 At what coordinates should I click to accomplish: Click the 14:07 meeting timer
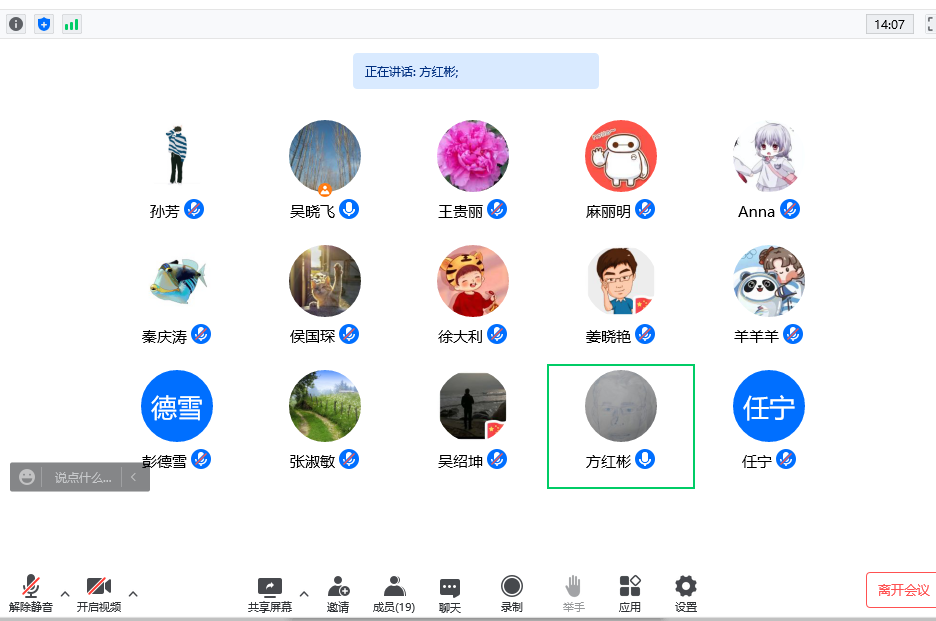point(889,24)
